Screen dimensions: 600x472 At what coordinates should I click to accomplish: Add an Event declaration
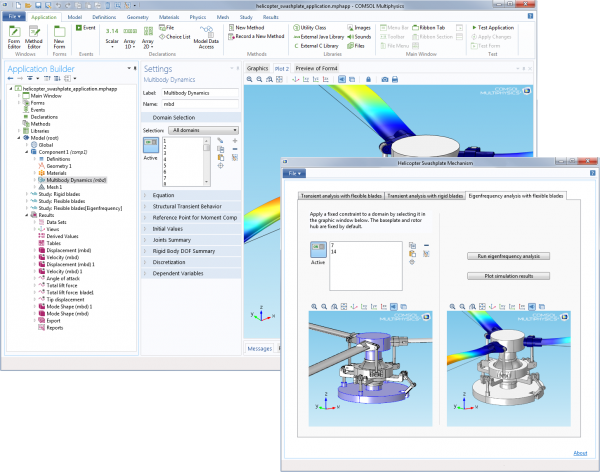point(86,28)
